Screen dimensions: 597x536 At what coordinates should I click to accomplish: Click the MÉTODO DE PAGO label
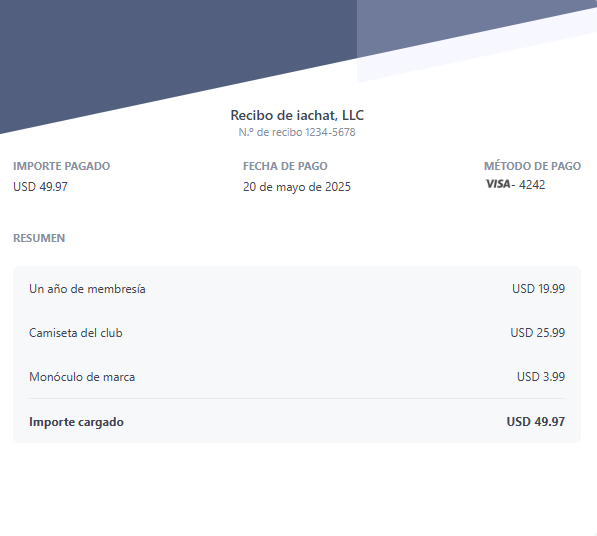pyautogui.click(x=532, y=166)
